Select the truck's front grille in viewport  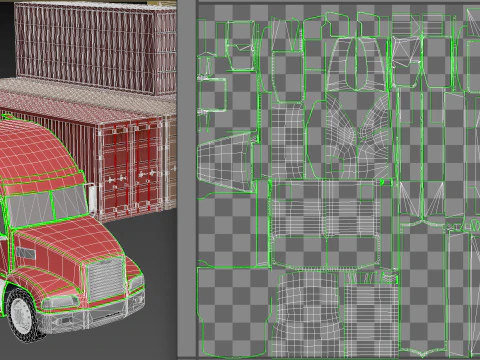click(x=106, y=279)
